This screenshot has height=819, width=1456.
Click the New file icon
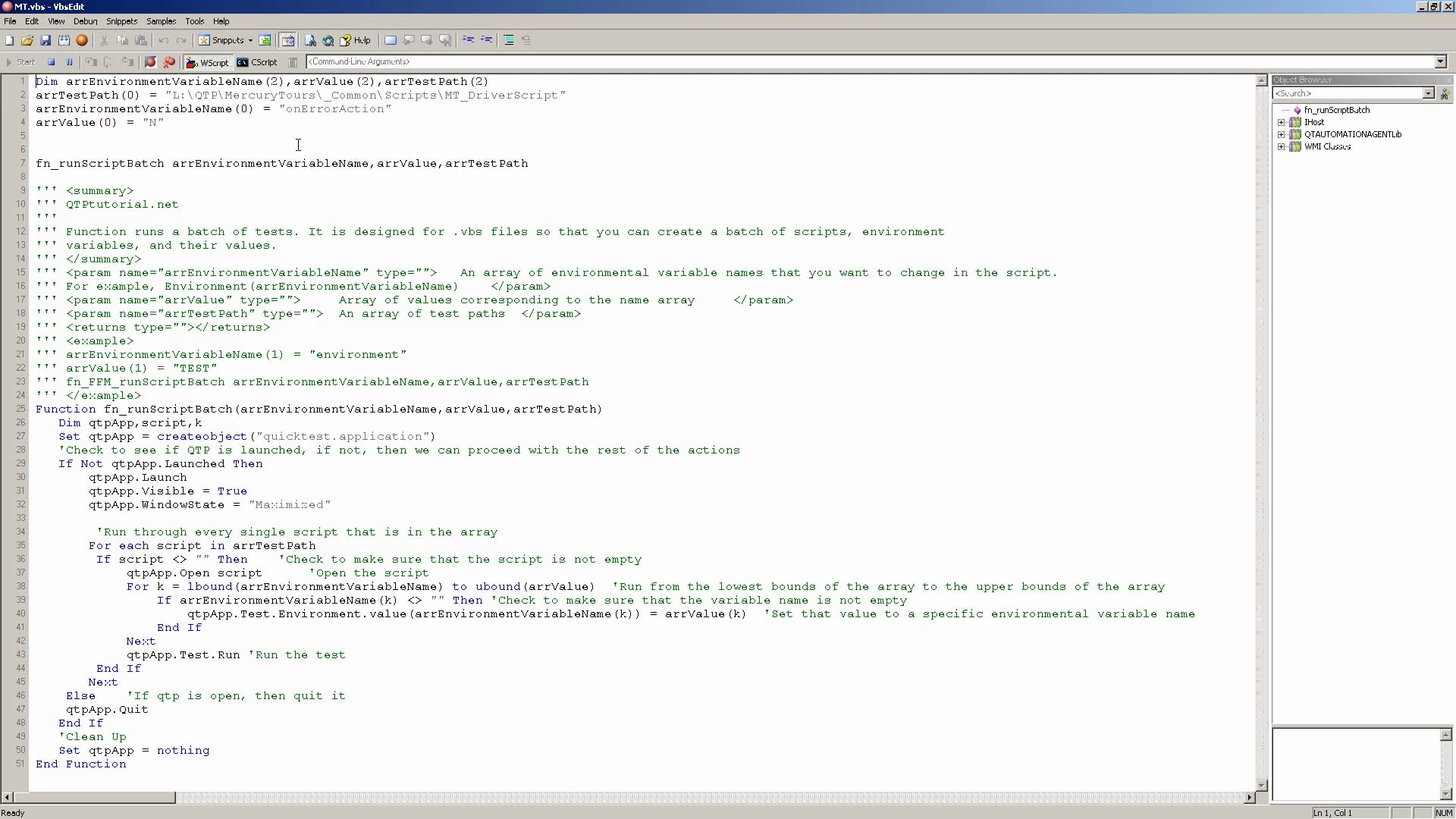[x=9, y=40]
